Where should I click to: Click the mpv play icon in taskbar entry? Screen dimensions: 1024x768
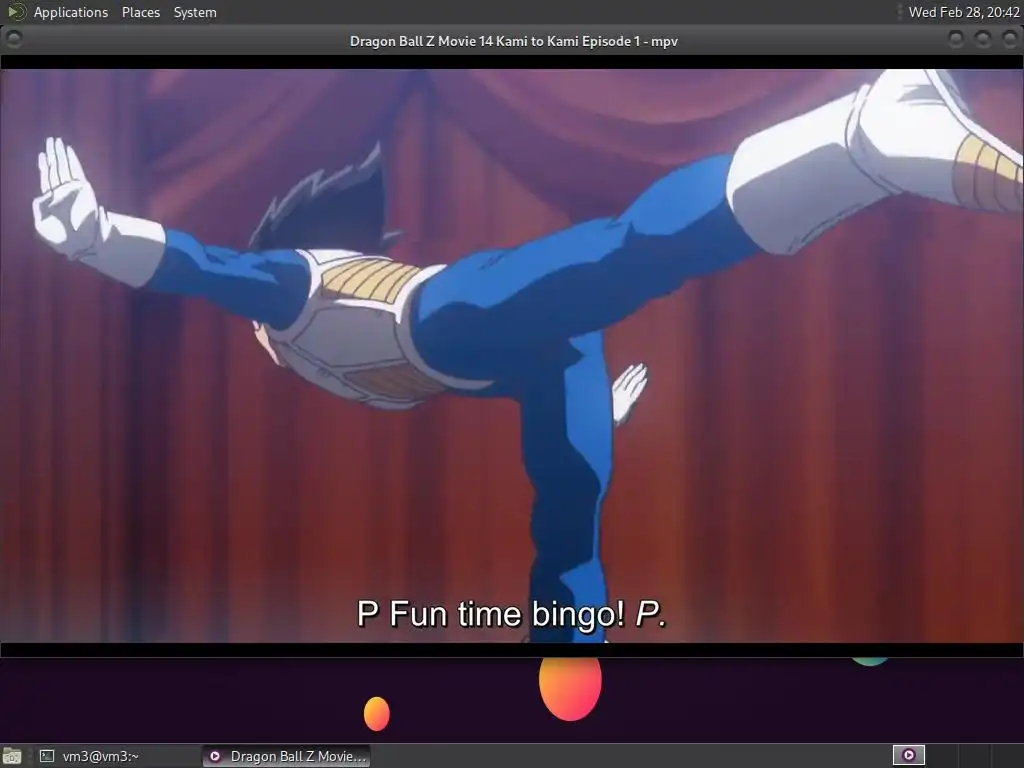pyautogui.click(x=215, y=756)
